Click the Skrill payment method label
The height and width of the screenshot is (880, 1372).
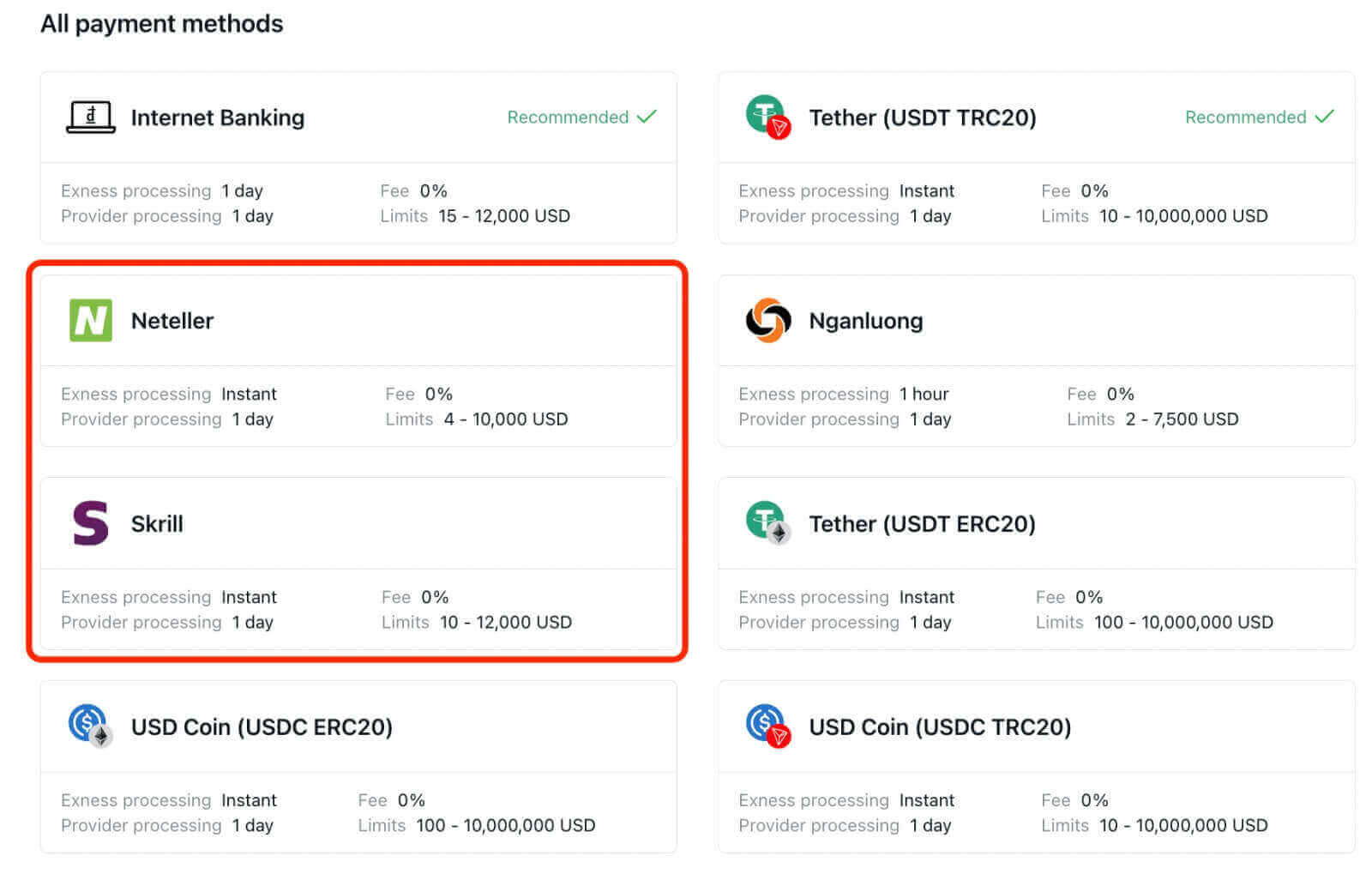[x=157, y=524]
